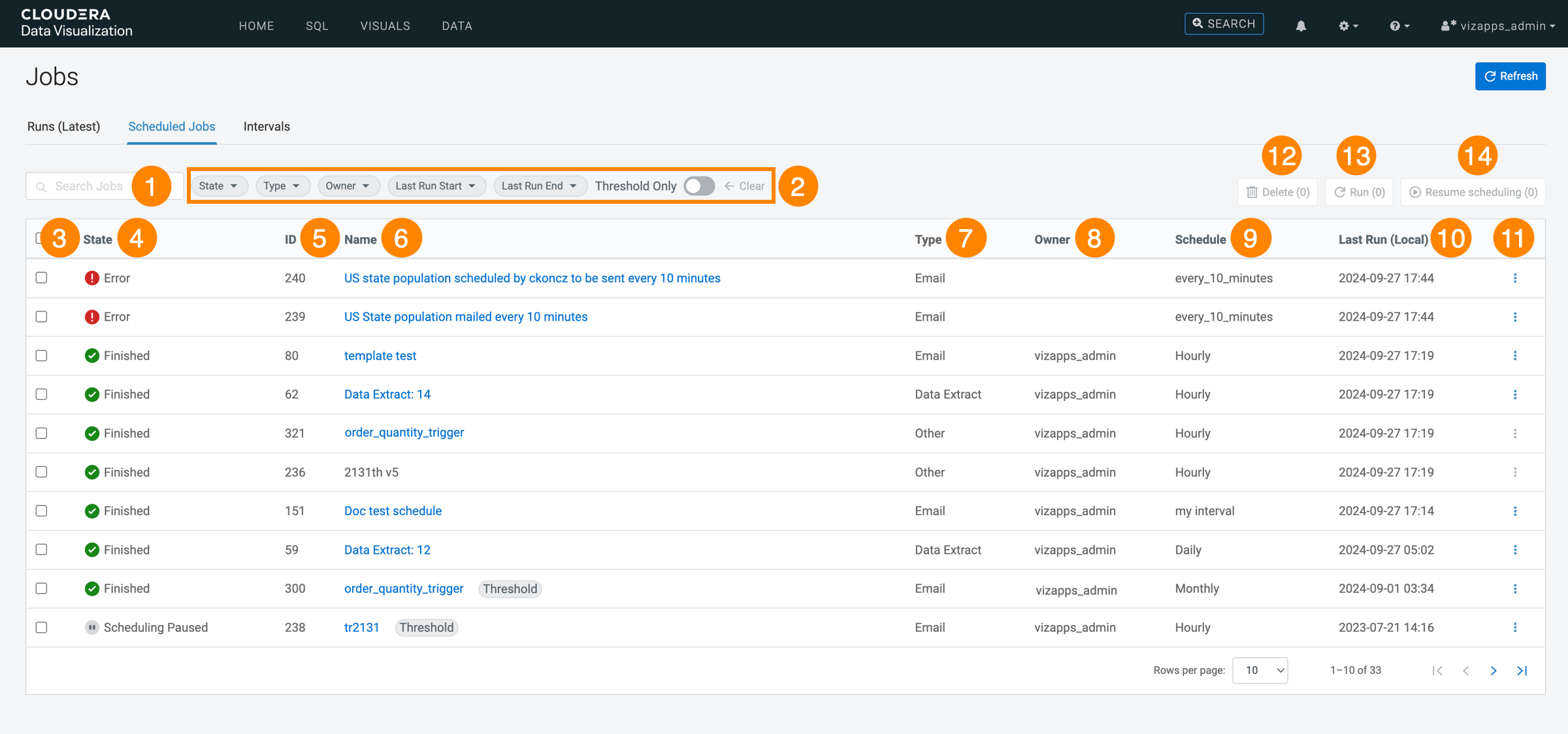The height and width of the screenshot is (734, 1568).
Task: Sort by the Schedule column header
Action: 1200,240
